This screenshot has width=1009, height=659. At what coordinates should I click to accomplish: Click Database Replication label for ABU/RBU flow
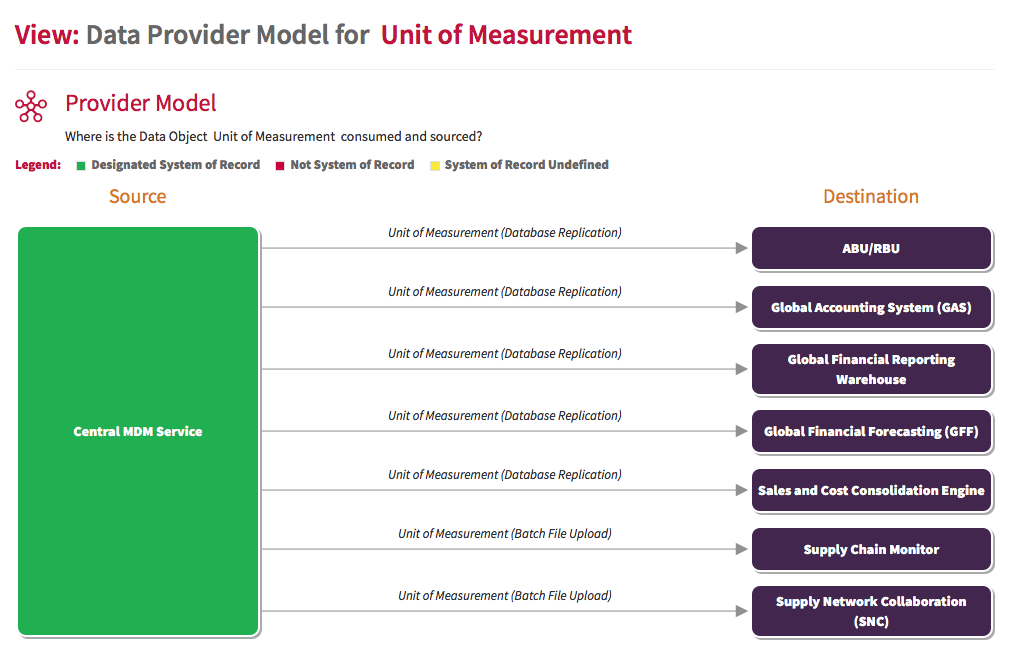click(x=504, y=232)
